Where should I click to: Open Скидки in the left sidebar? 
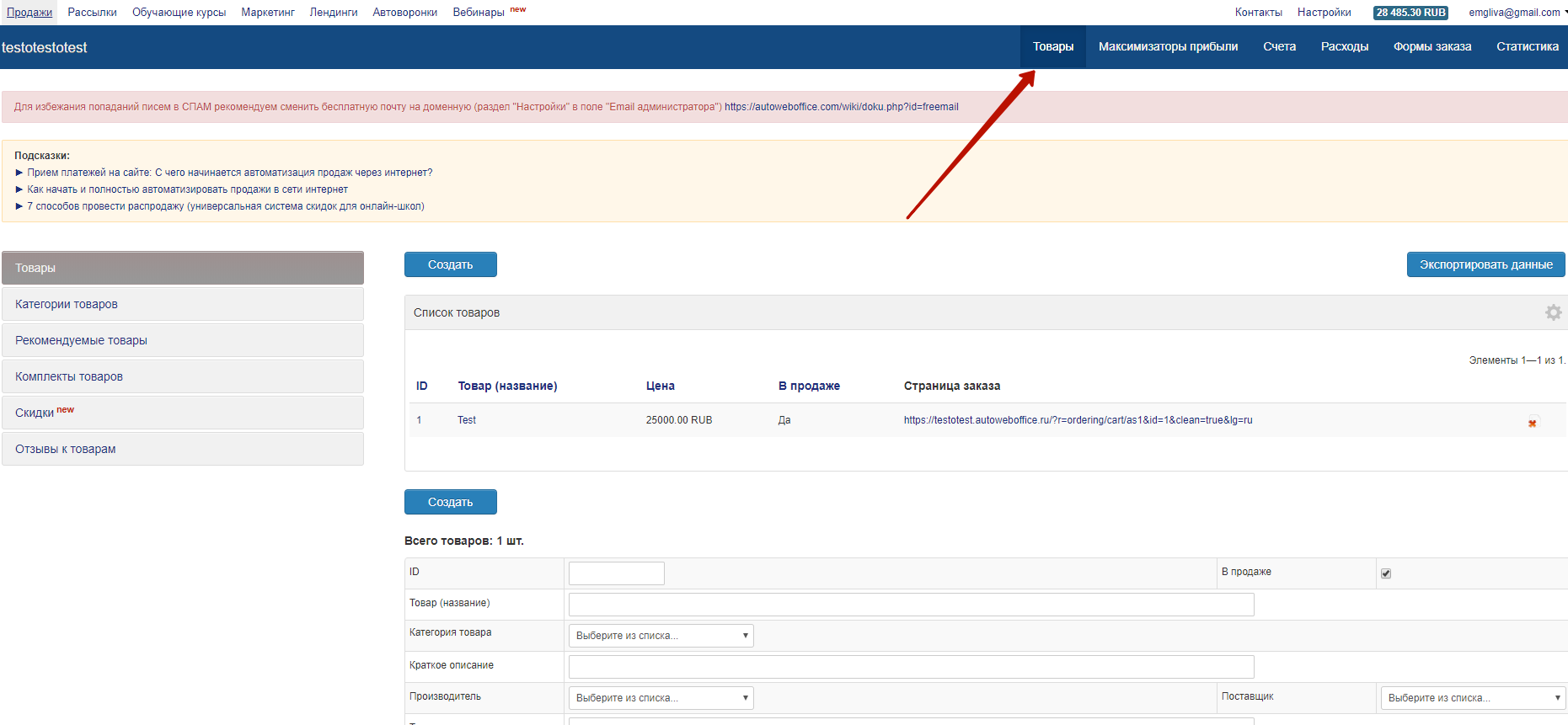[x=35, y=413]
